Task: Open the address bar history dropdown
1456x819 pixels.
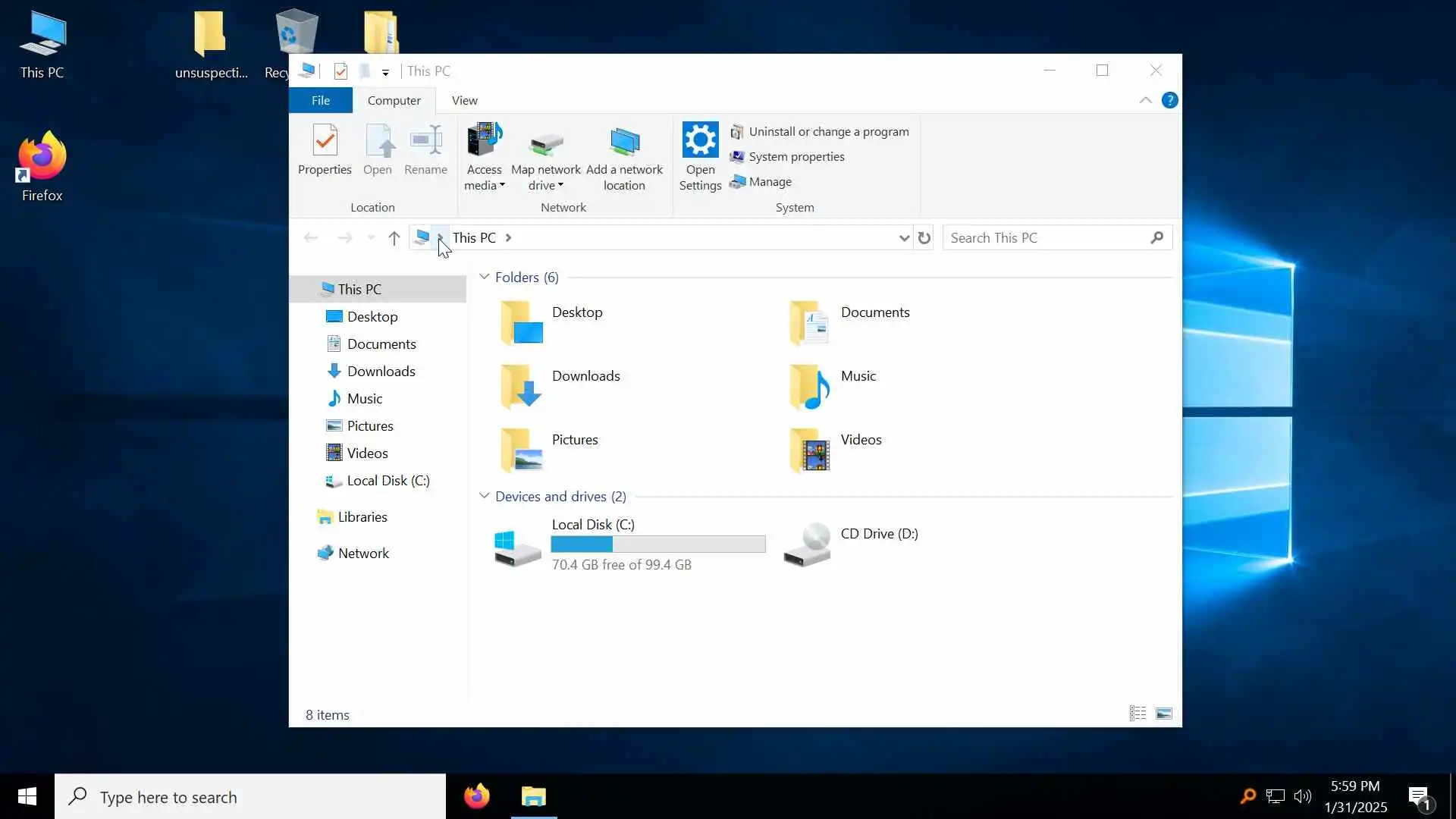Action: [903, 238]
